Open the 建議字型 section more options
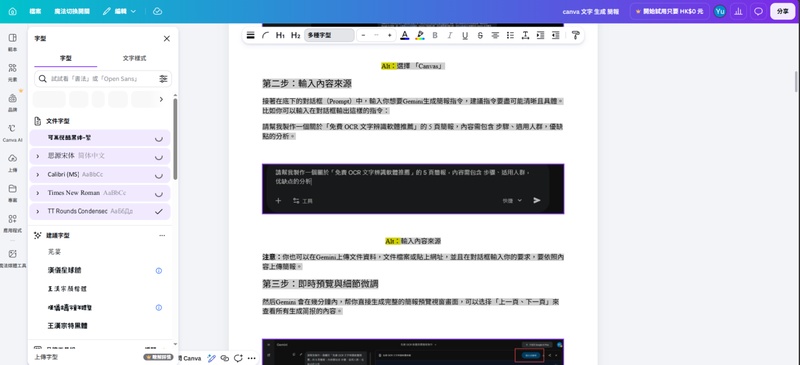Viewport: 800px width, 365px height. 162,235
